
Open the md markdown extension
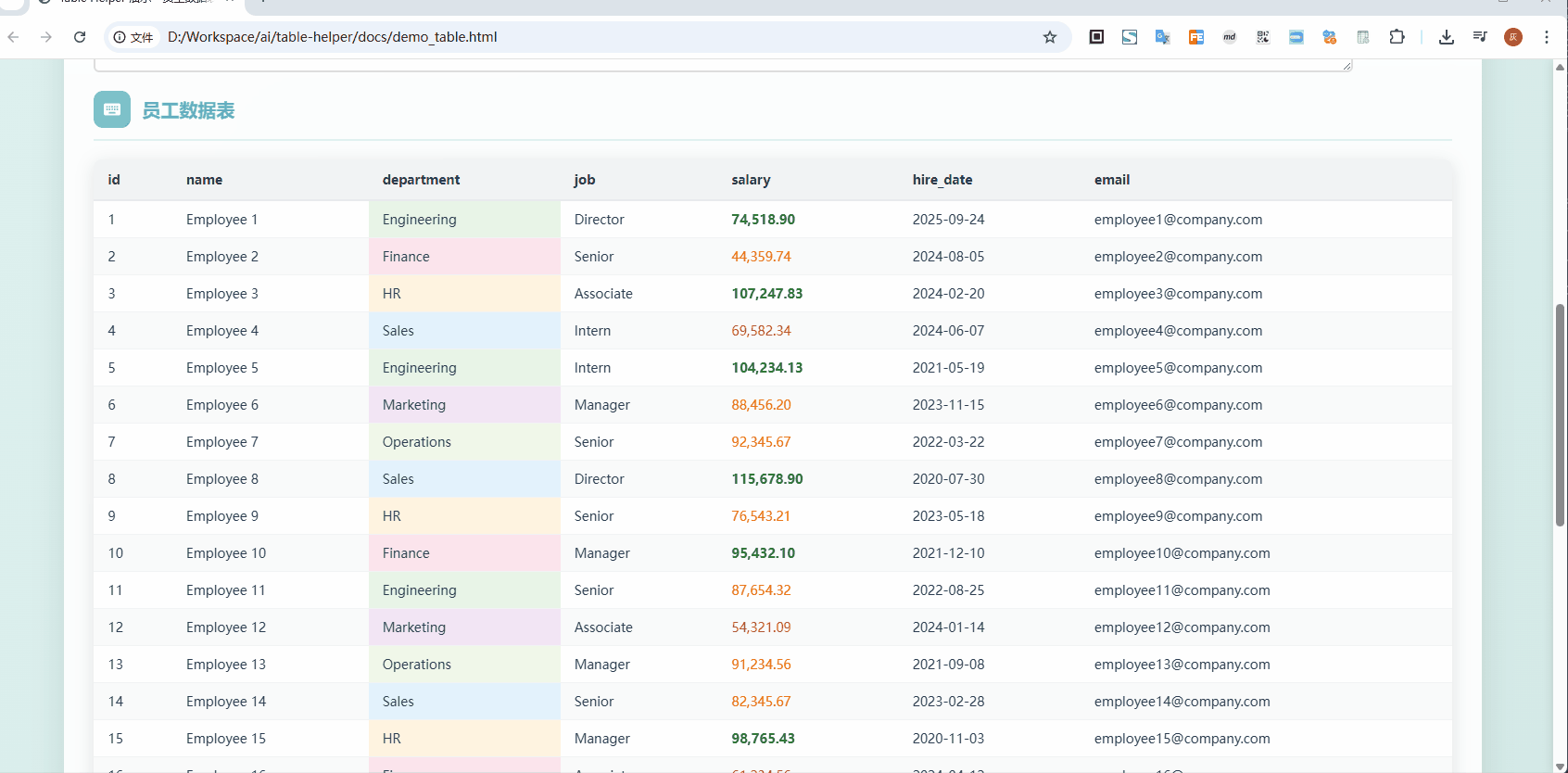click(x=1230, y=37)
